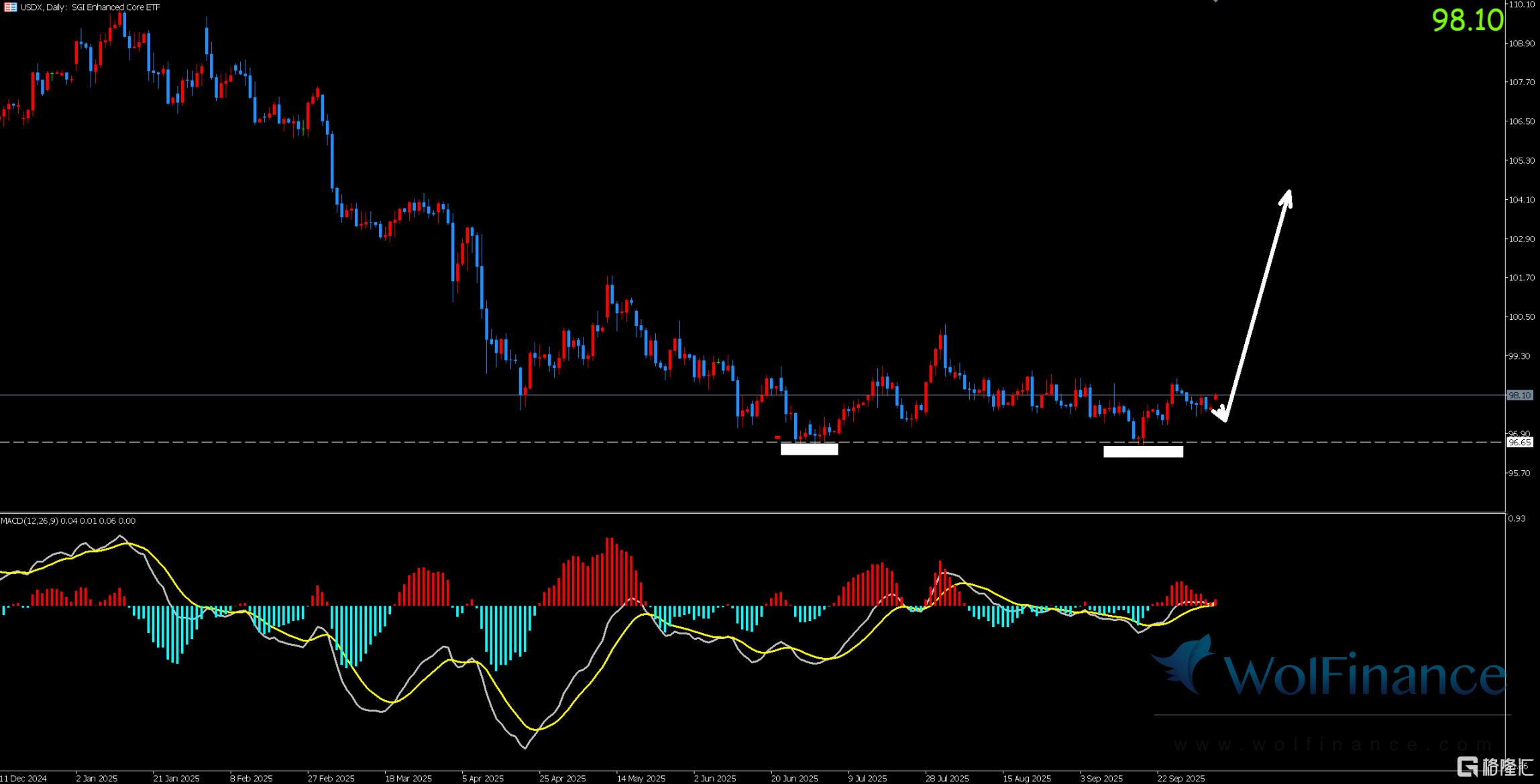1540x784 pixels.
Task: Click the 22 Sep 2025 date label
Action: [x=1180, y=779]
